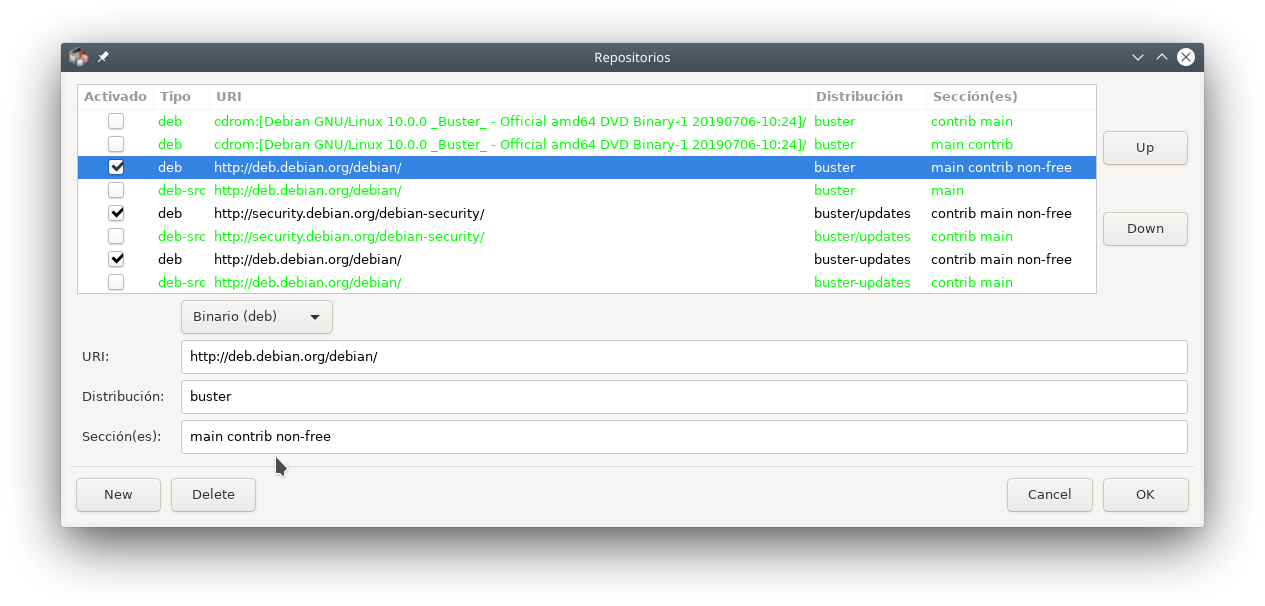Uncheck the selected deb.debian.org buster repository
Image resolution: width=1265 pixels, height=606 pixels.
[116, 167]
